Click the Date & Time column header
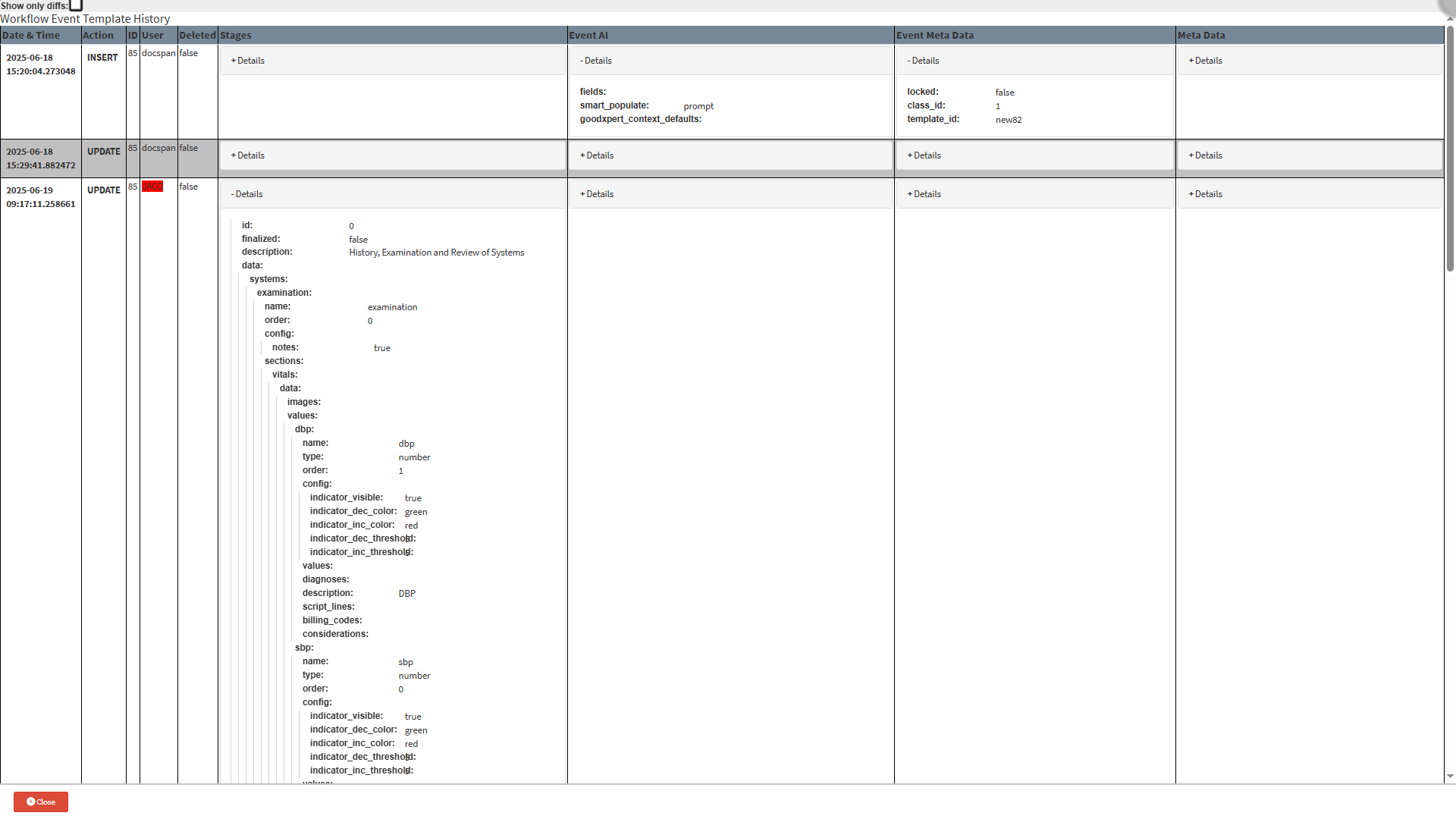 click(x=31, y=35)
